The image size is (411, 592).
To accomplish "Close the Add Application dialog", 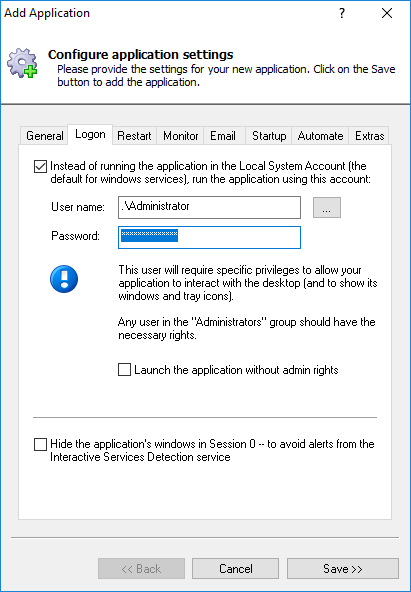I will pos(387,14).
